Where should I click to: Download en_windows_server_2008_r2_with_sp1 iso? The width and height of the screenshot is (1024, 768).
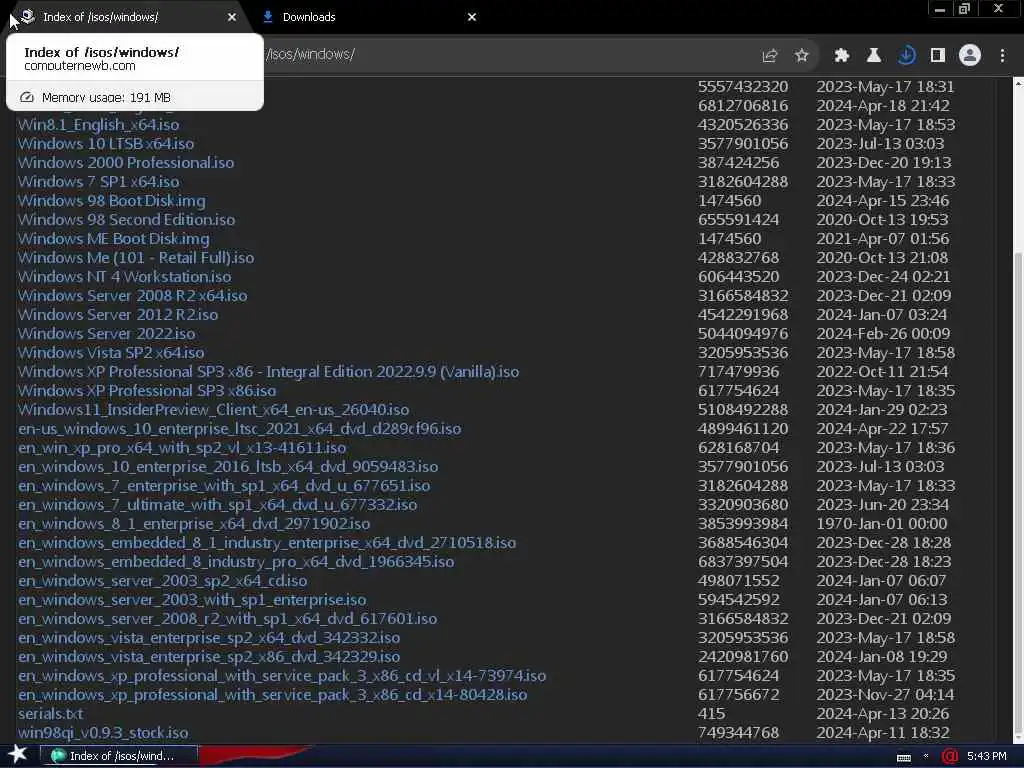227,618
